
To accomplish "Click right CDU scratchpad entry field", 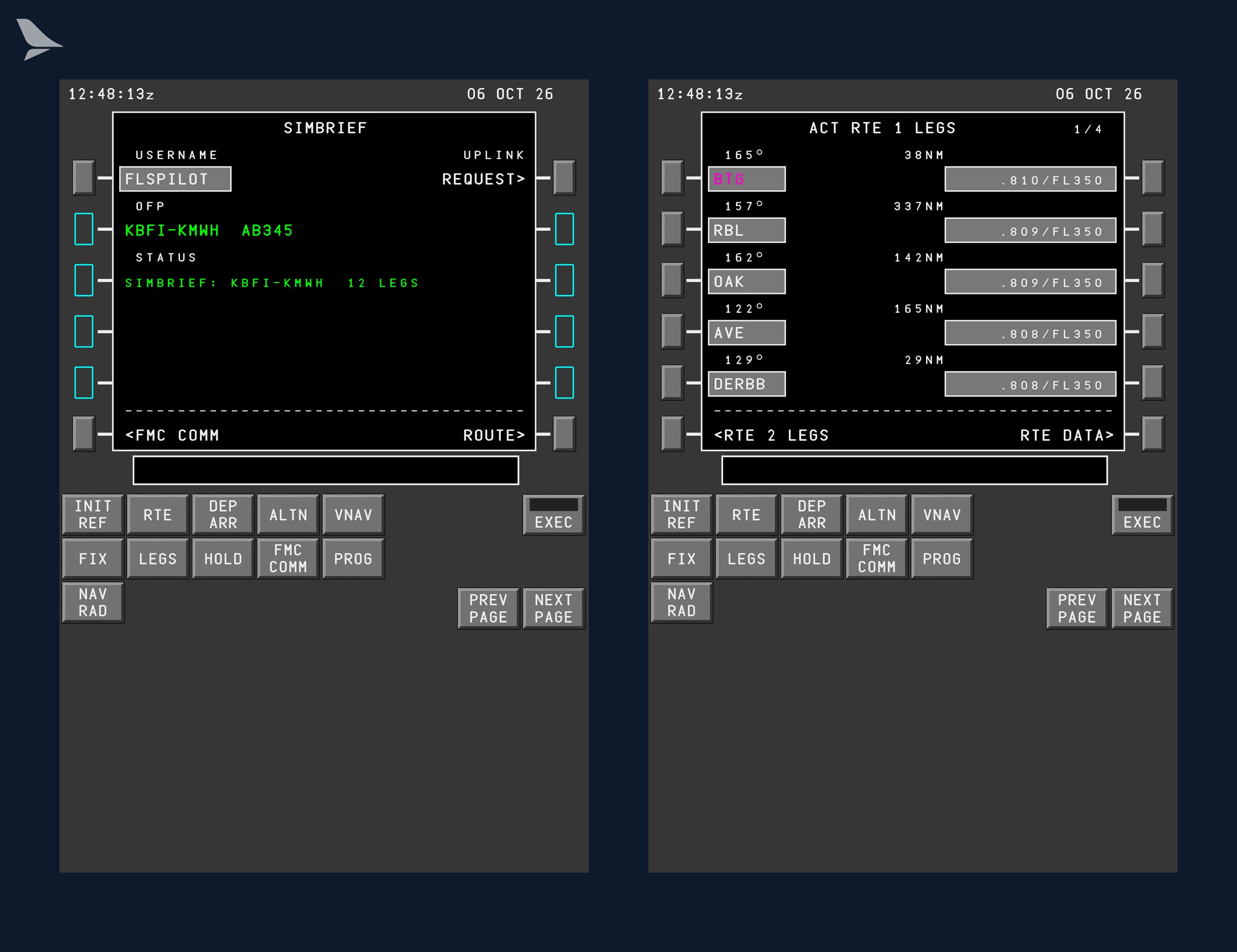I will pos(914,470).
